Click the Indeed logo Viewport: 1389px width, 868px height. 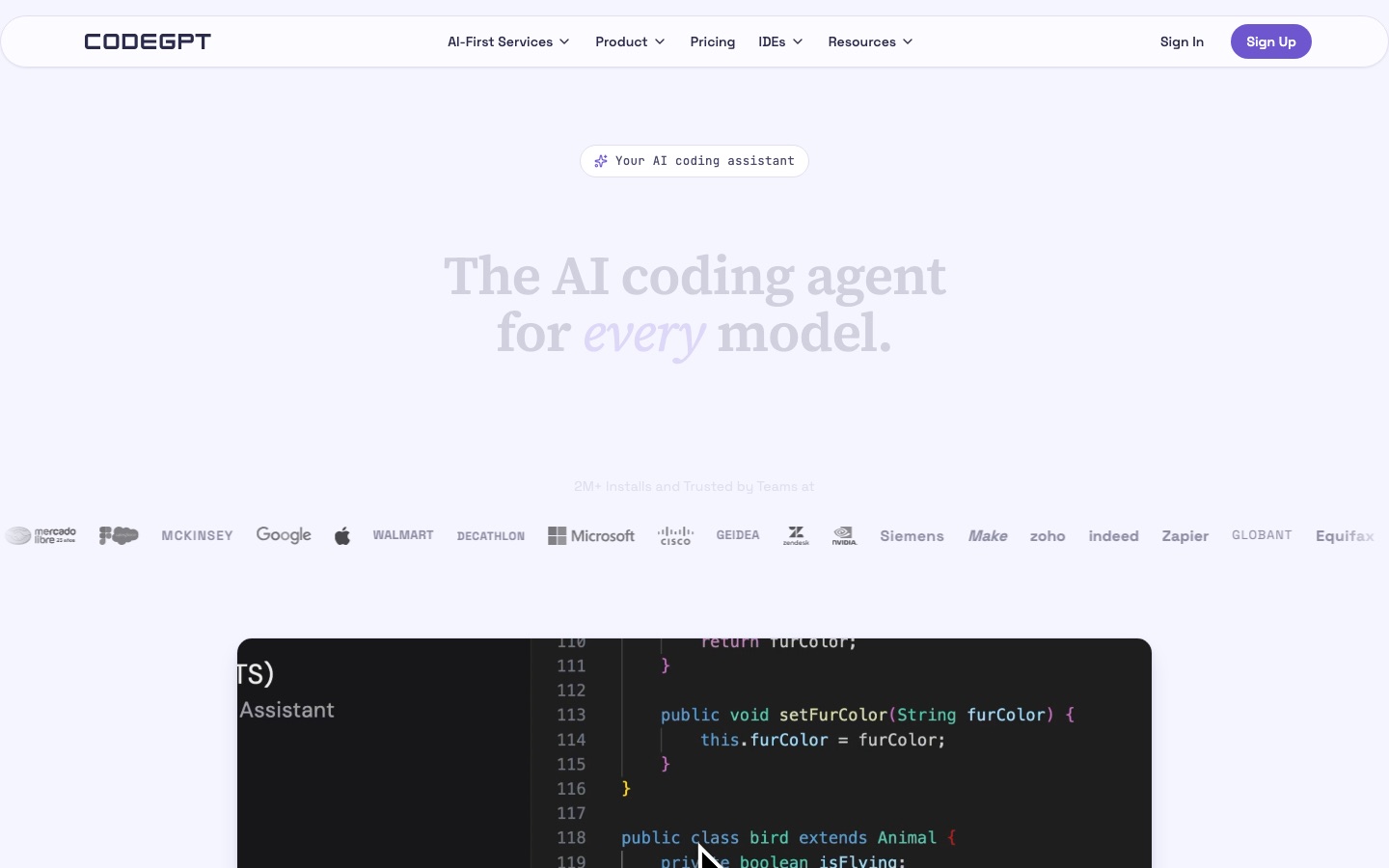(x=1113, y=536)
